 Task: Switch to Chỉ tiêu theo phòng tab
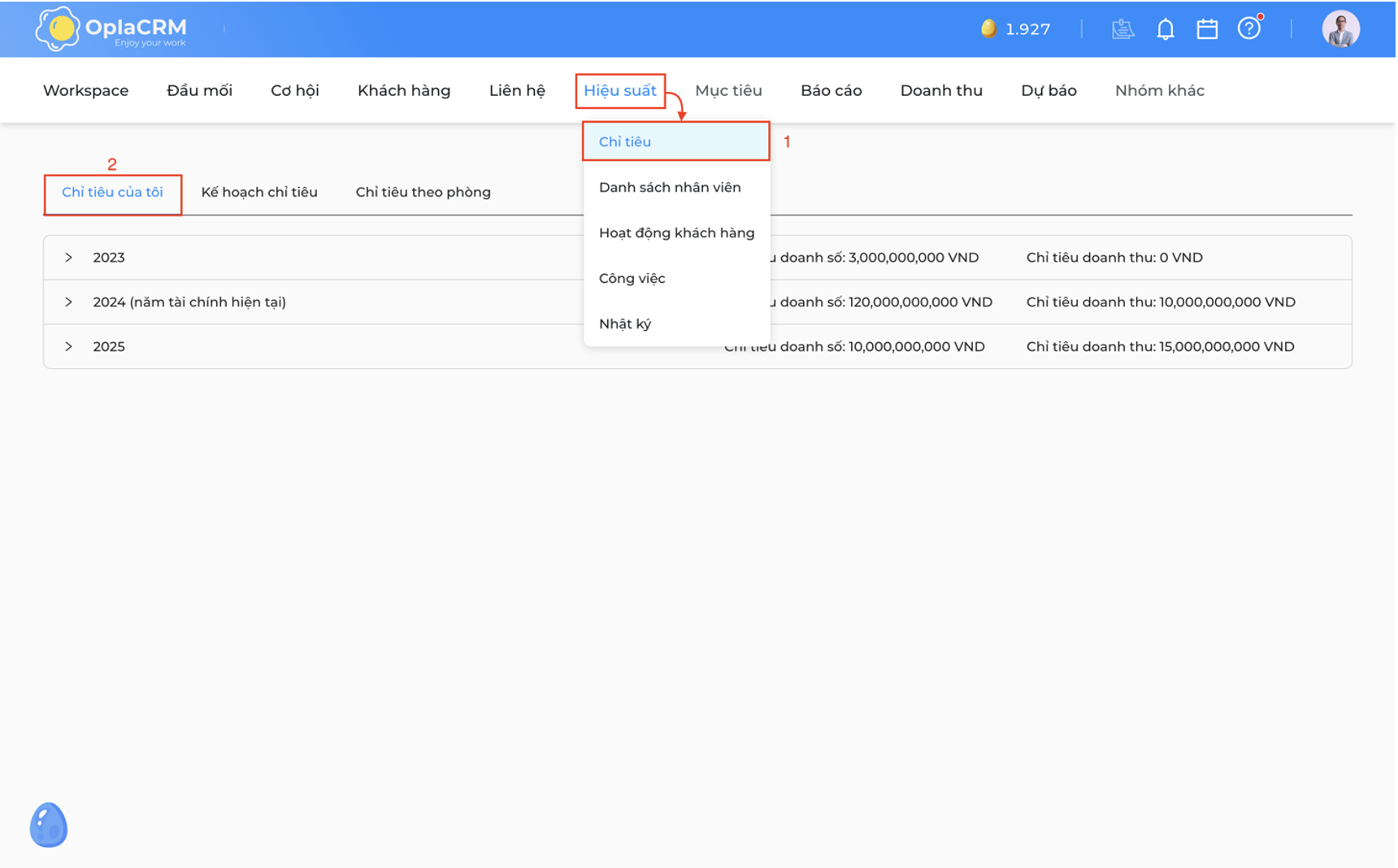tap(423, 193)
